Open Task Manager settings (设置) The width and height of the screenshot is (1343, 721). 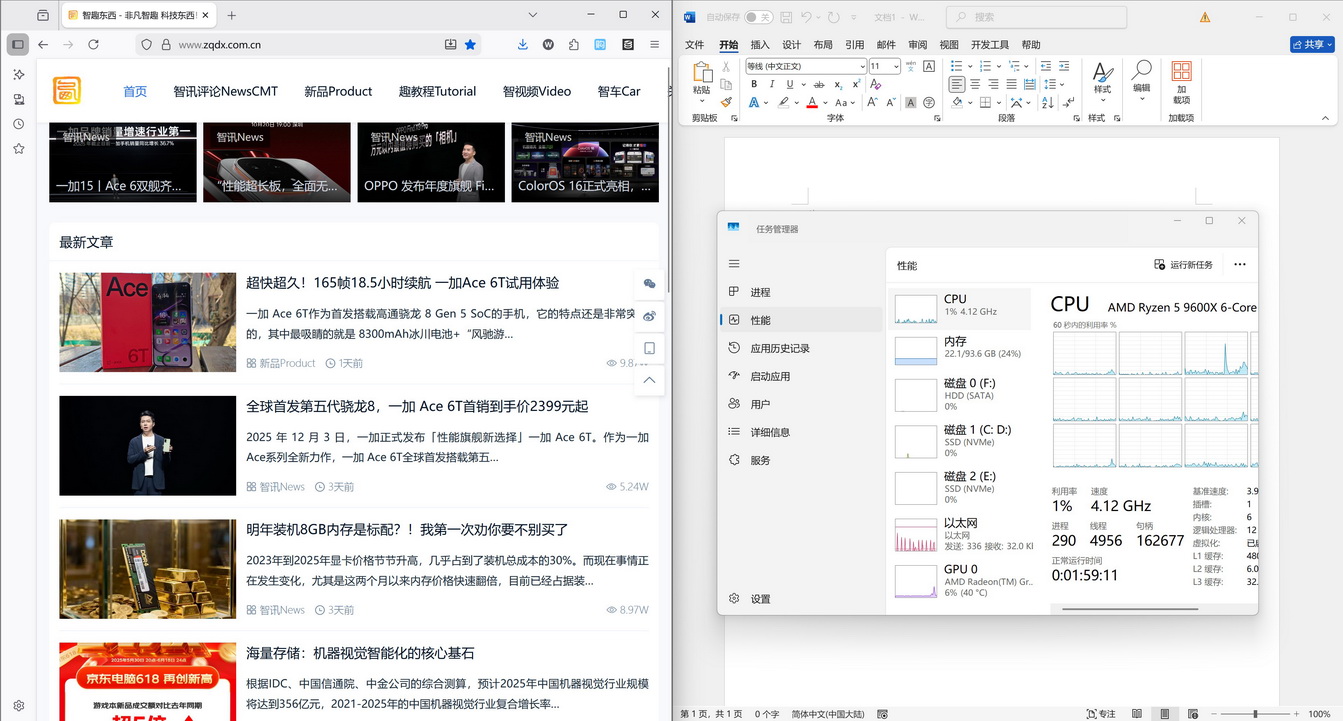tap(750, 598)
